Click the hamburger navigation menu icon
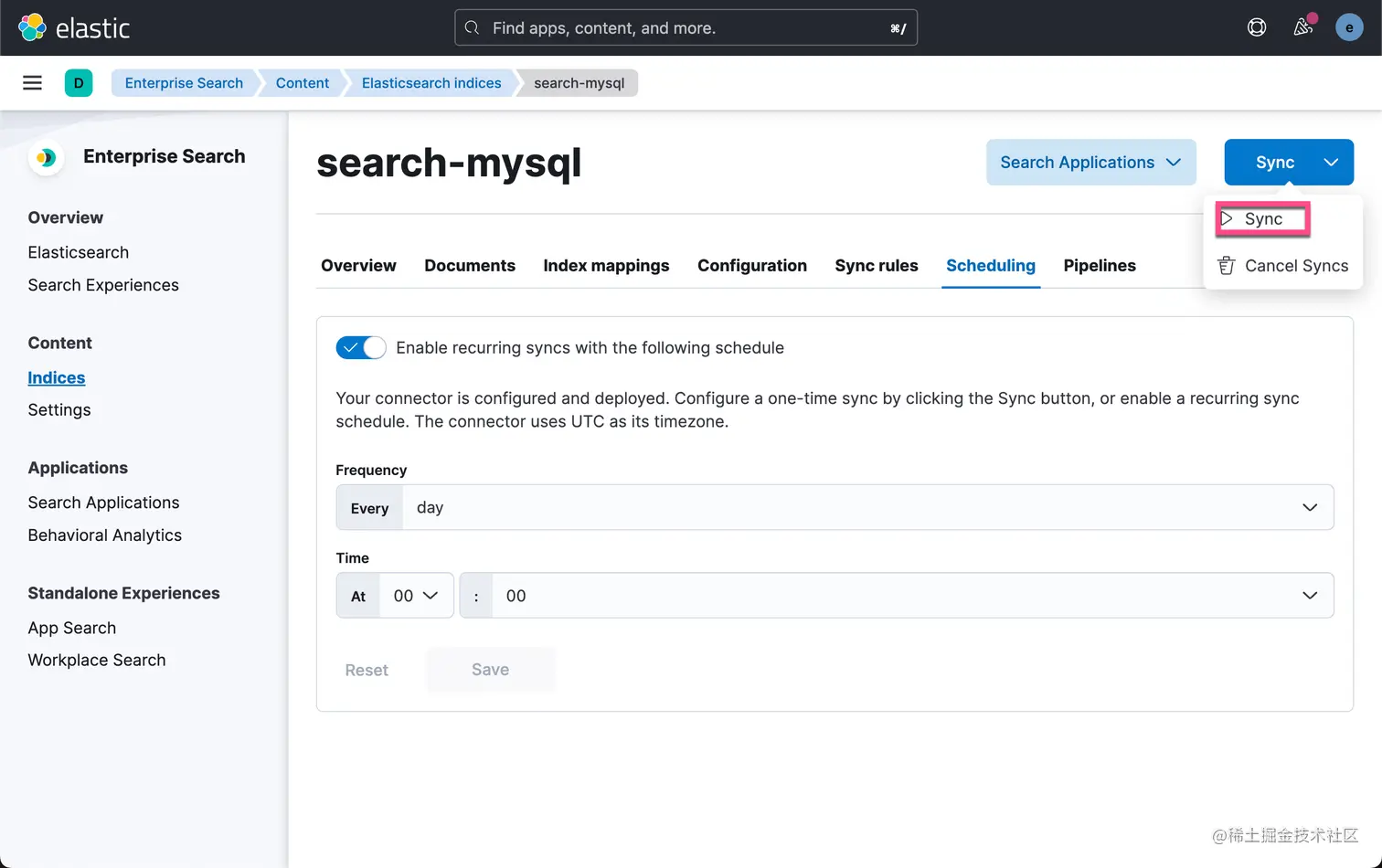 32,83
